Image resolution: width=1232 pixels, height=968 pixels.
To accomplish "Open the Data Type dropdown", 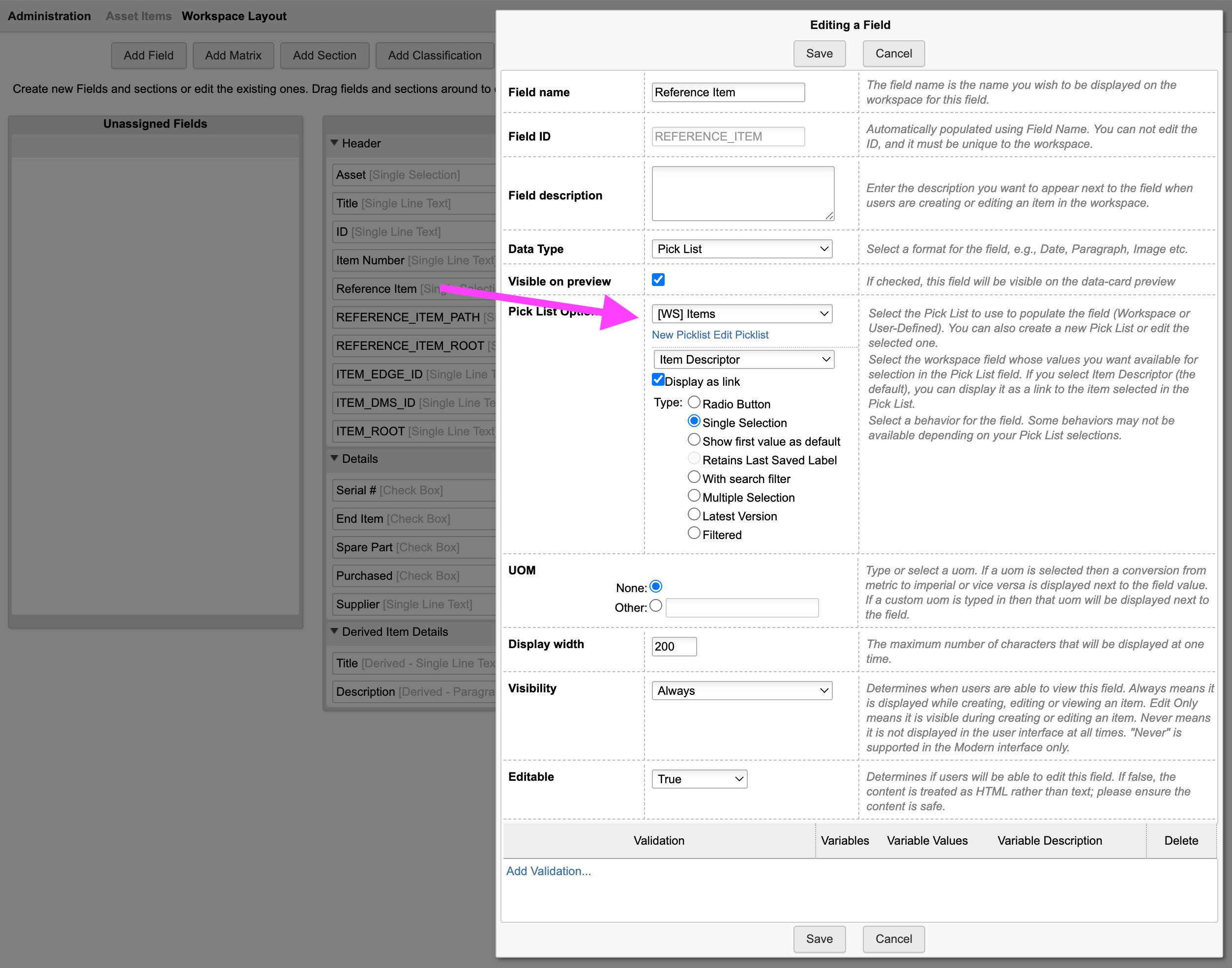I will point(741,249).
